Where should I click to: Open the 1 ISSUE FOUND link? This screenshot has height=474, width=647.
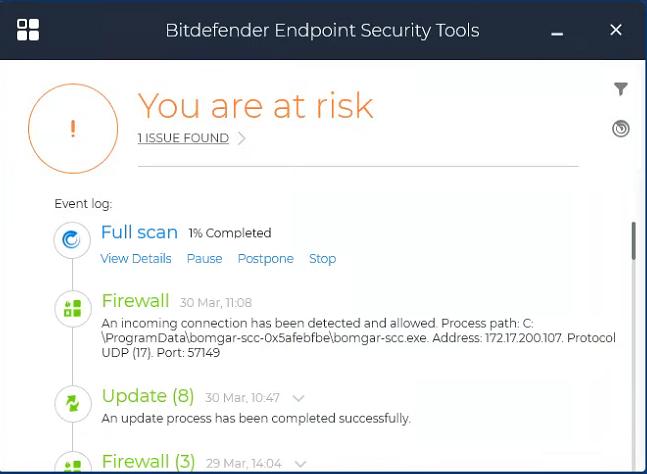tap(183, 139)
